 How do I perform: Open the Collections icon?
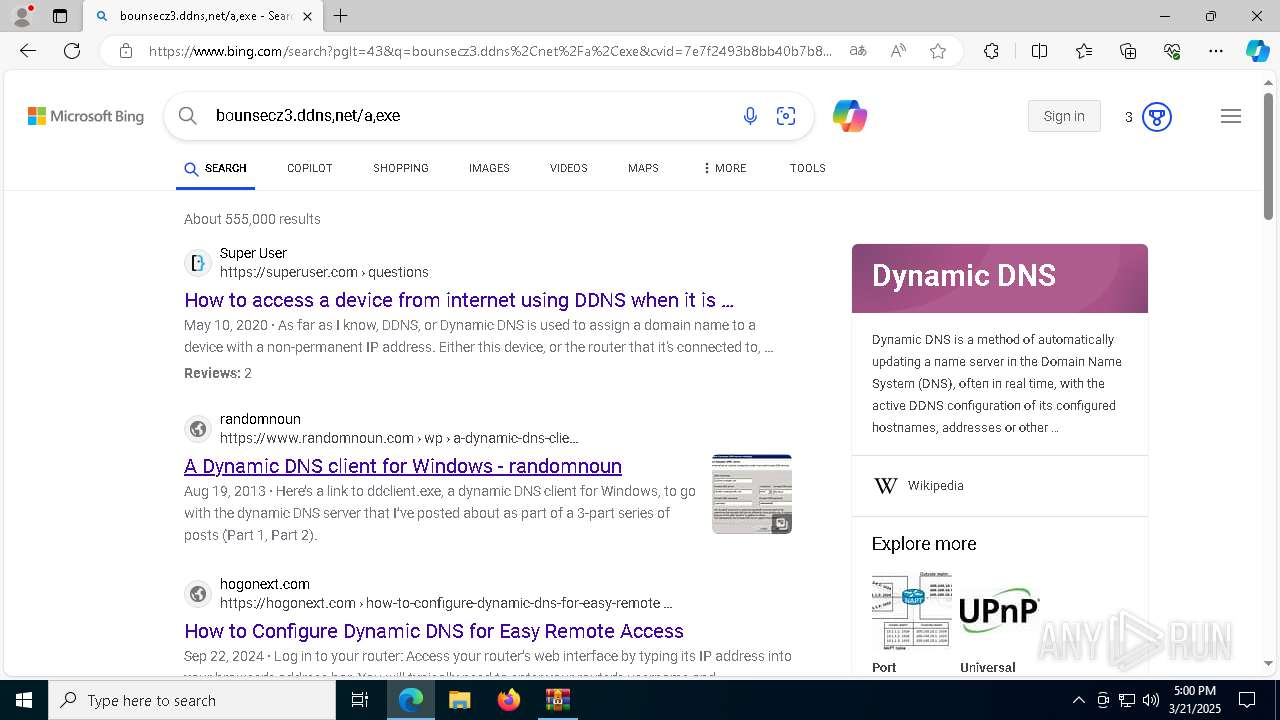pyautogui.click(x=1128, y=51)
